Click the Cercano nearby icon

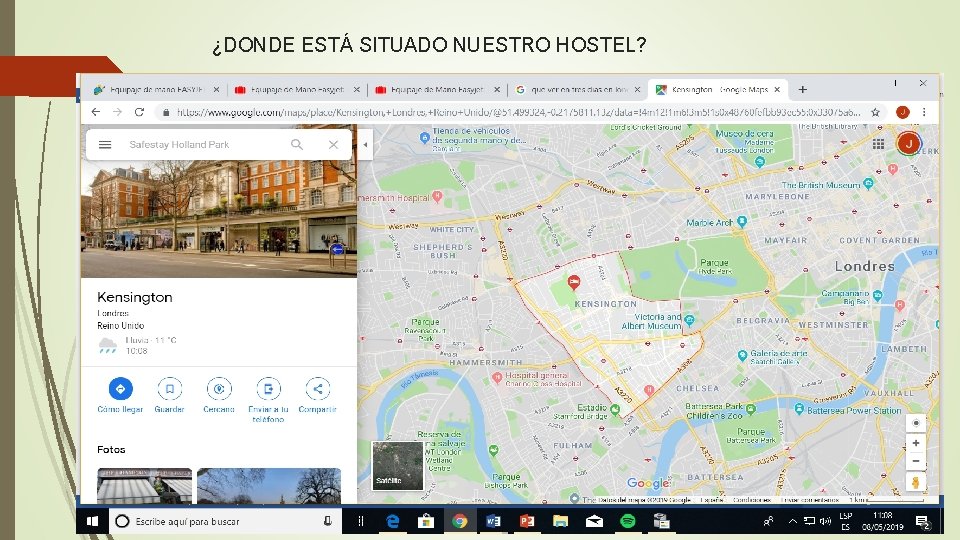pyautogui.click(x=219, y=388)
